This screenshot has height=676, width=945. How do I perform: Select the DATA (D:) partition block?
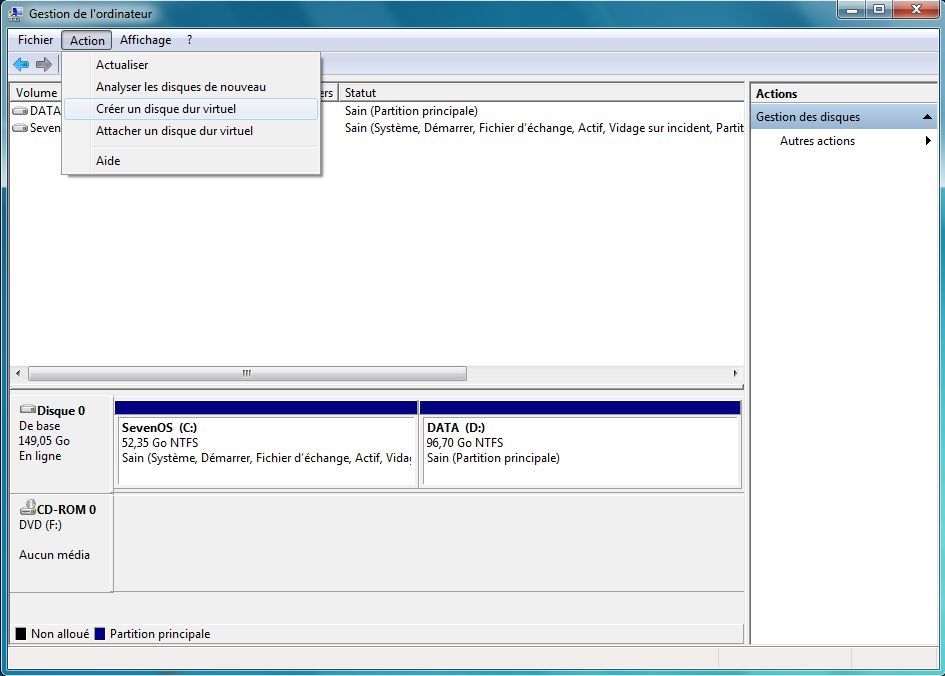580,444
